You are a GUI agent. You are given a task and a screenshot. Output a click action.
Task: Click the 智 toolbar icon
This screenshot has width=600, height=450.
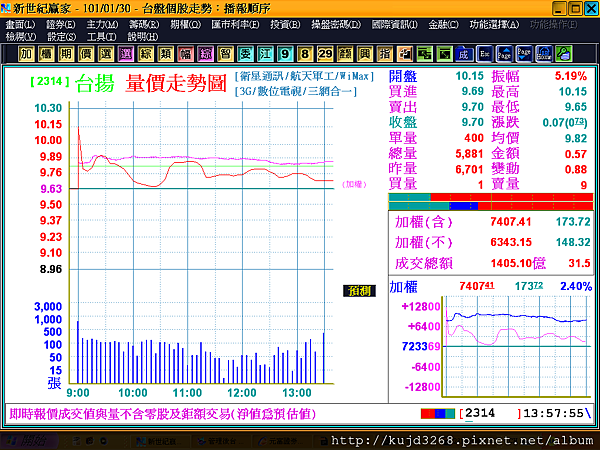225,54
